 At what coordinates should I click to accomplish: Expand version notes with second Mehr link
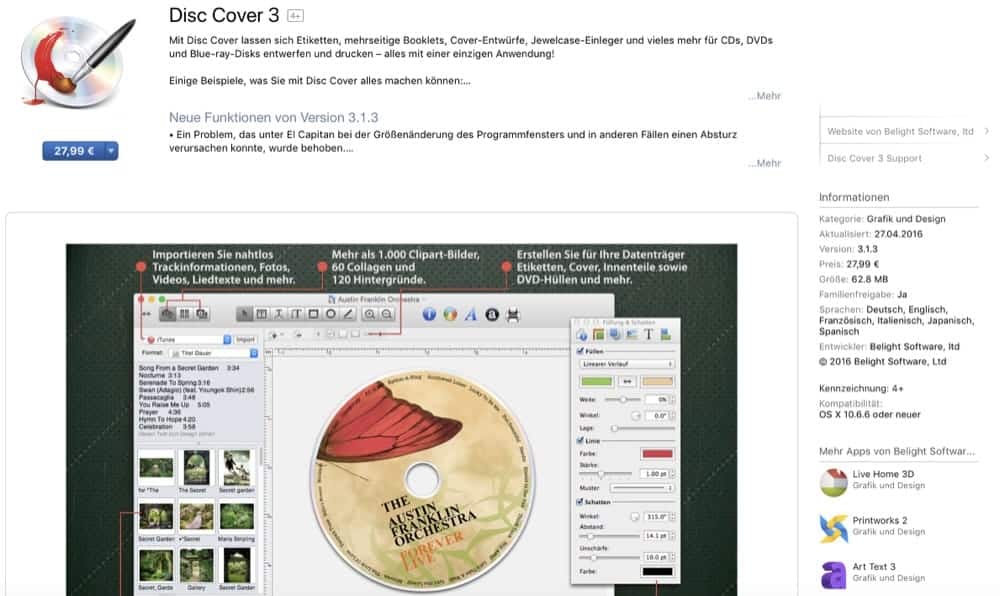point(765,163)
